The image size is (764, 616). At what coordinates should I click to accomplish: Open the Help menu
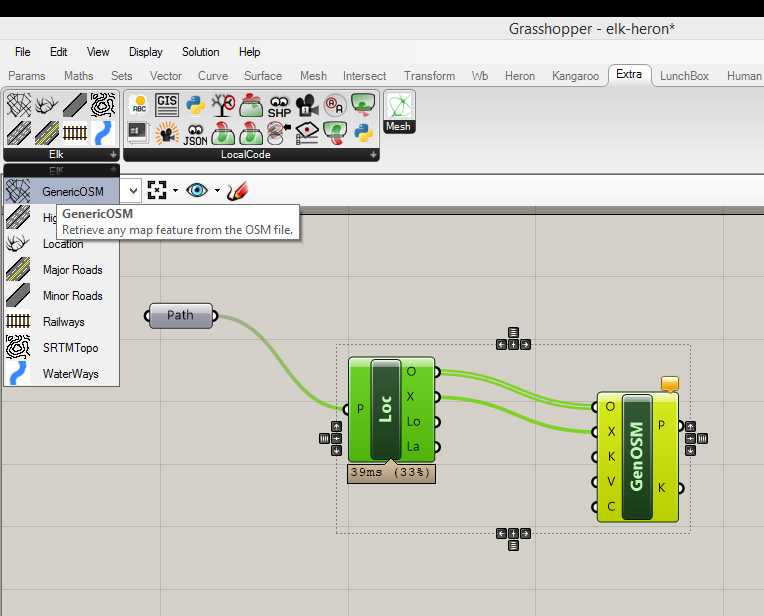(x=249, y=52)
